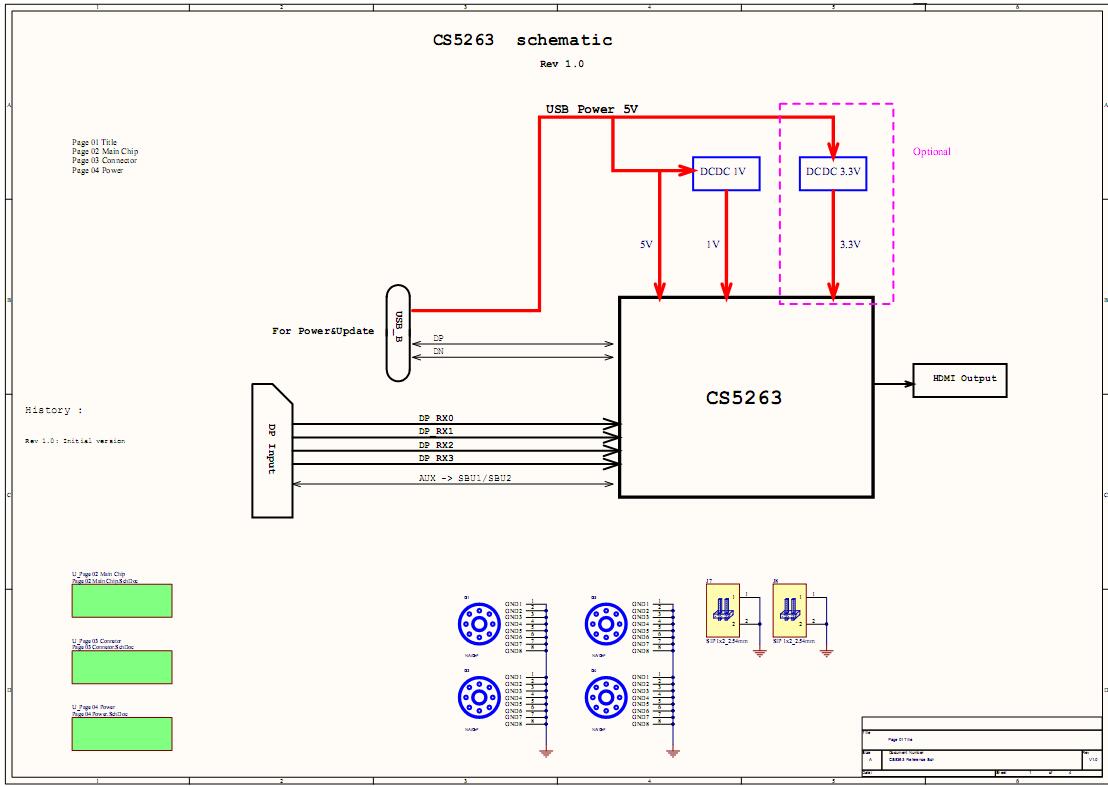Click the 'Page 03 Connector.SchDoc' filename label
The width and height of the screenshot is (1108, 787).
(x=103, y=647)
